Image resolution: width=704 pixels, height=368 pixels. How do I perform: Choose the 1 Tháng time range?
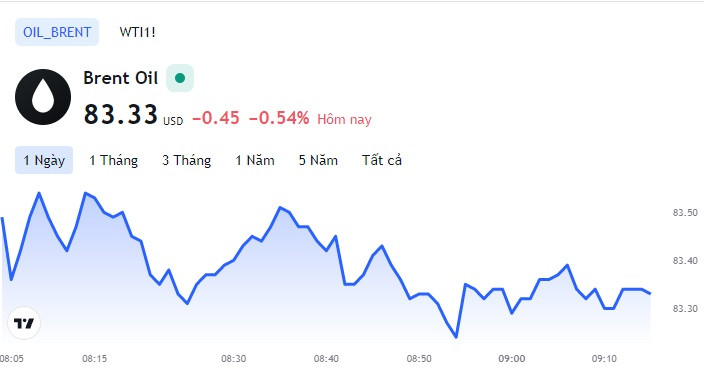coord(114,160)
